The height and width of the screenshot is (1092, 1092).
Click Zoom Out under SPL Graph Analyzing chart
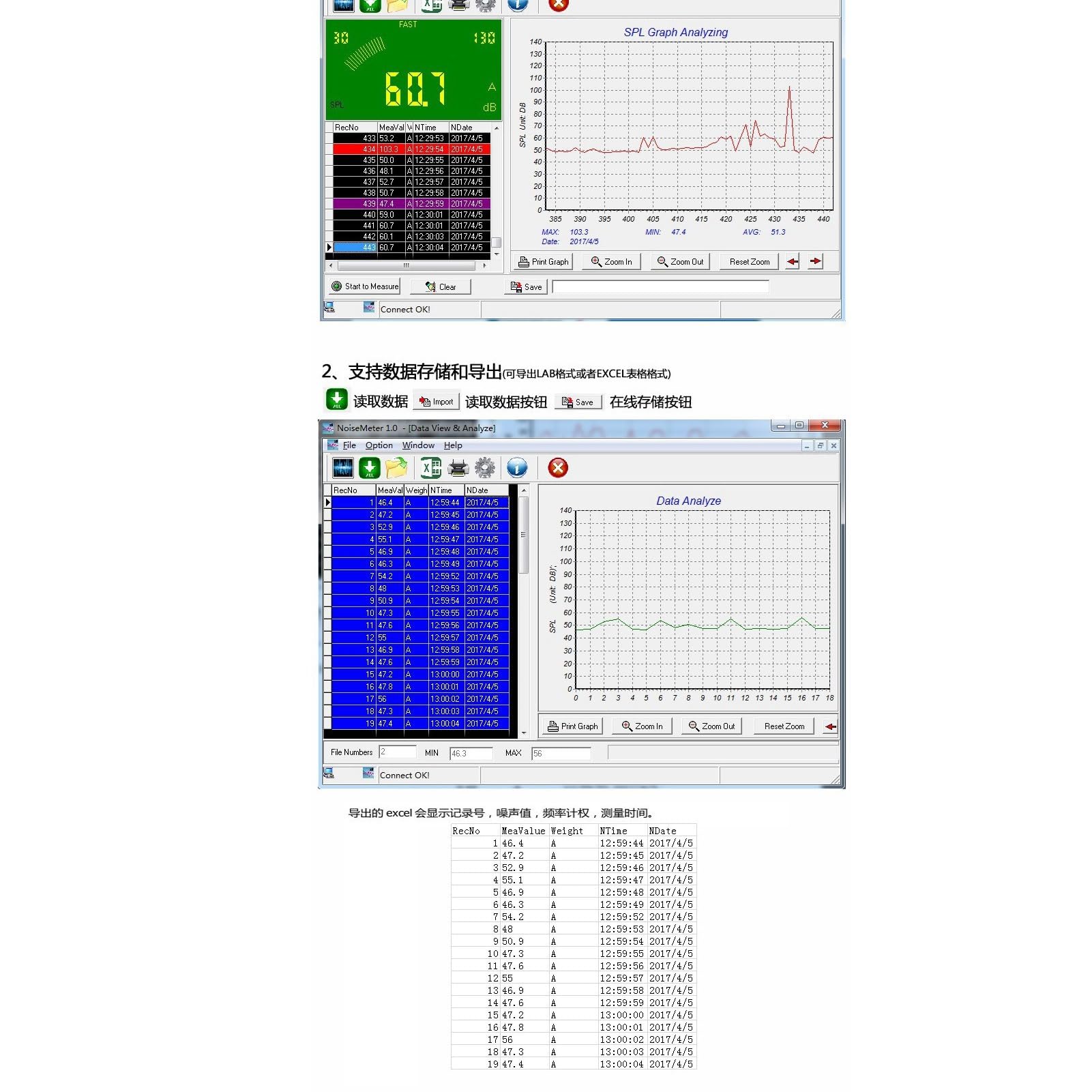680,262
